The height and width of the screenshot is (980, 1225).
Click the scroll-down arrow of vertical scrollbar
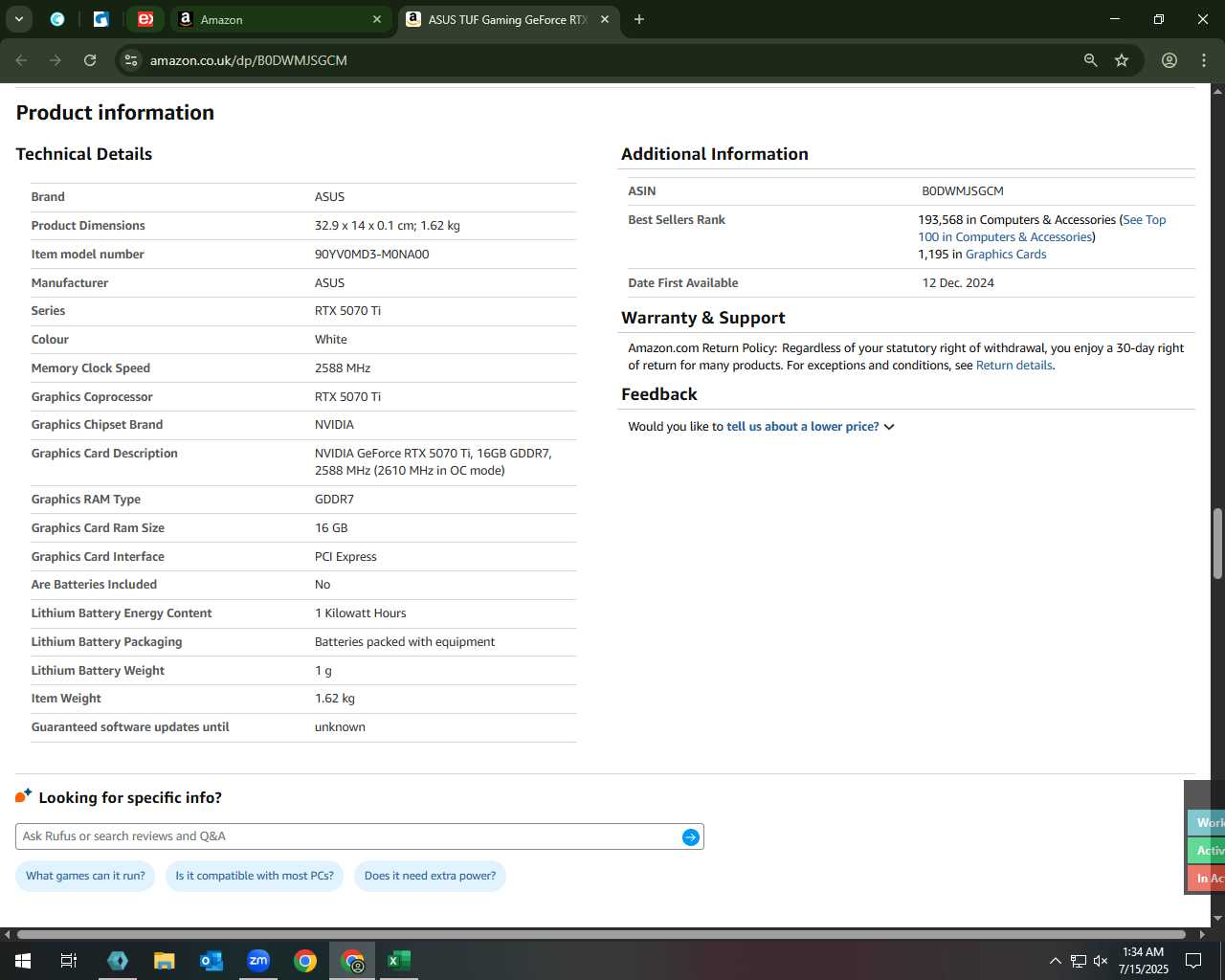point(1217,919)
